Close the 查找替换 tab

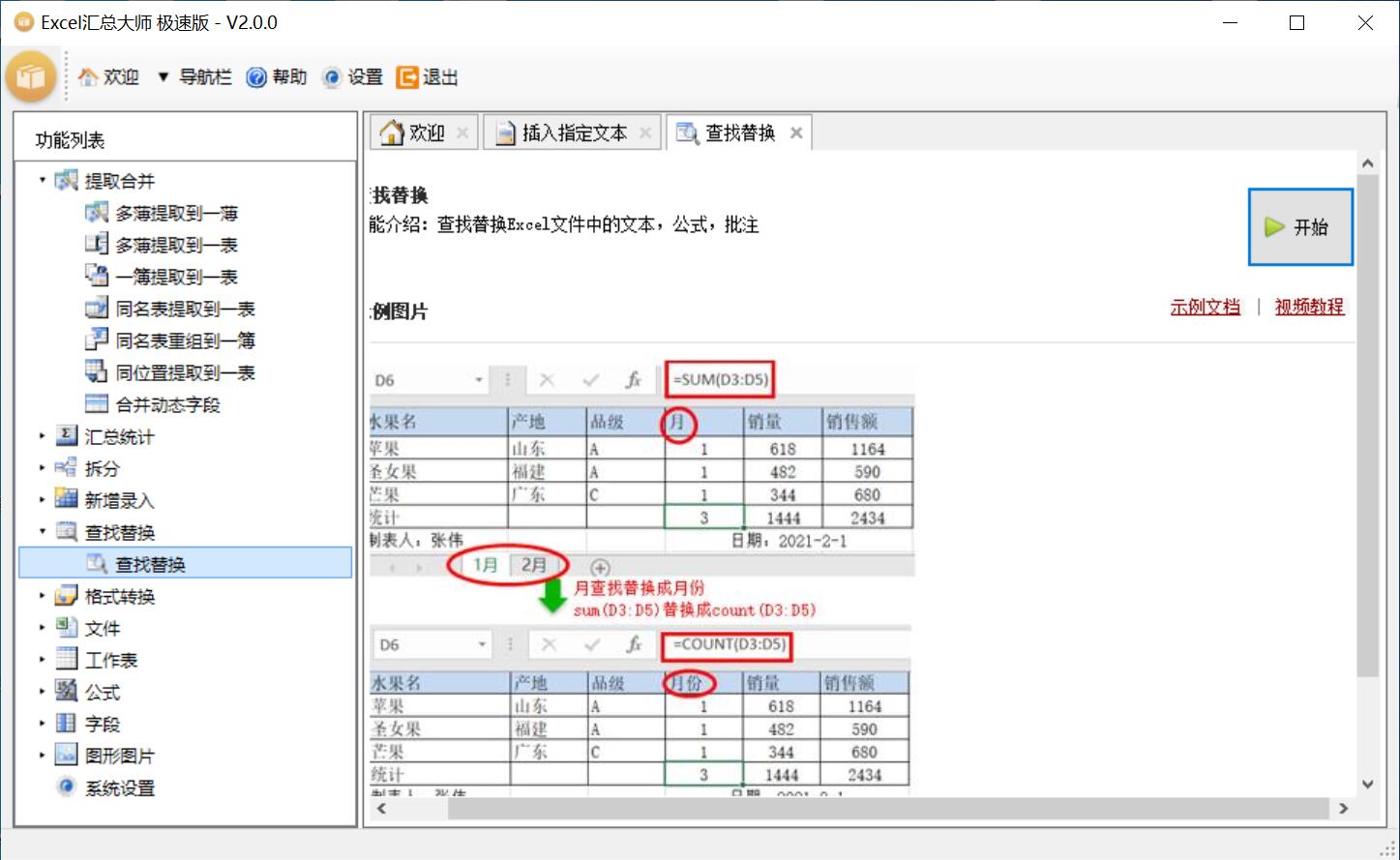coord(796,133)
